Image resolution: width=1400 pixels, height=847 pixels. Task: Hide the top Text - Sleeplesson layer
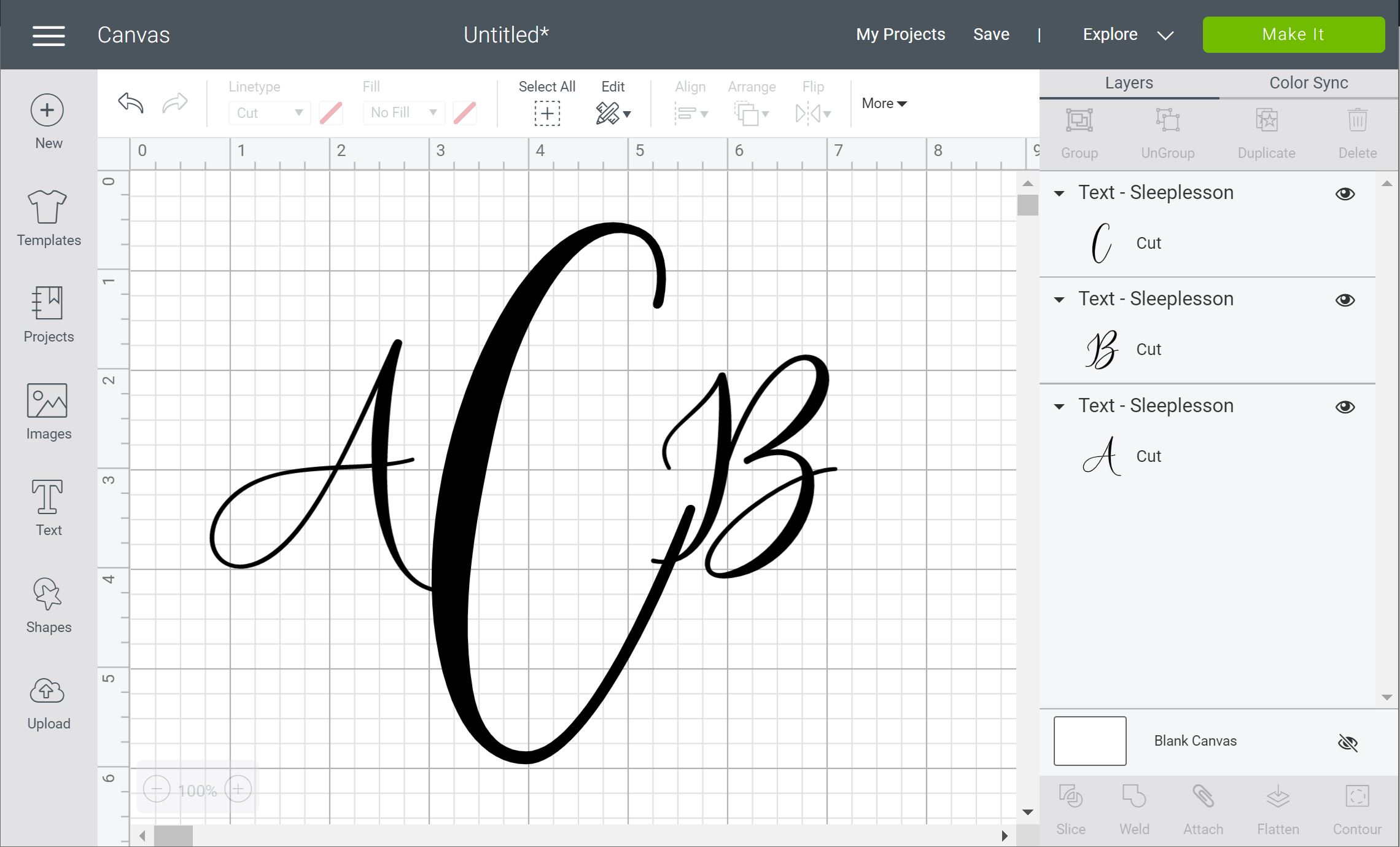[1345, 193]
